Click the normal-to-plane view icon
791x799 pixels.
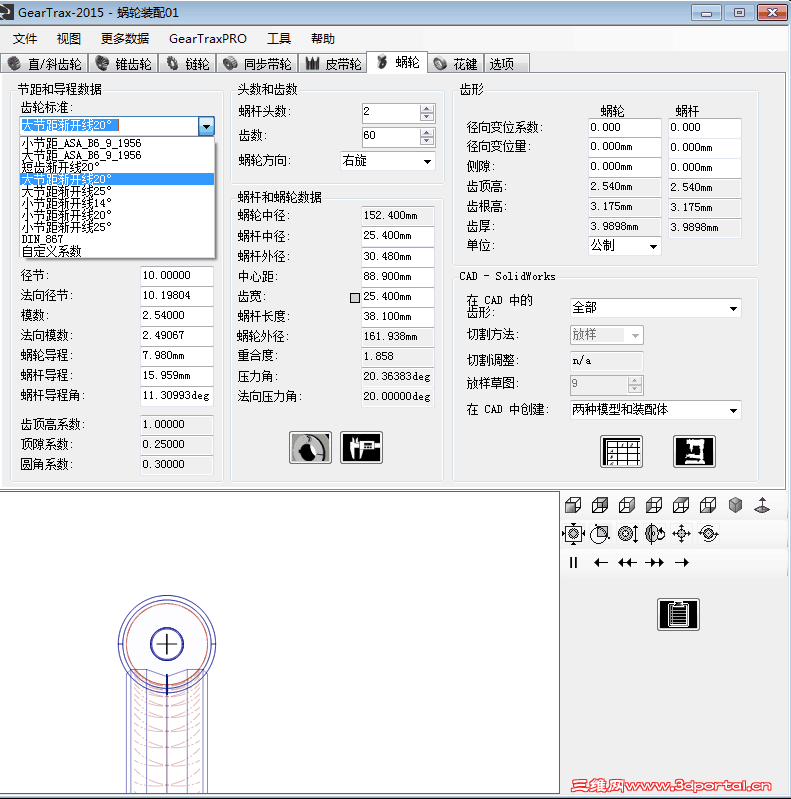[x=762, y=505]
